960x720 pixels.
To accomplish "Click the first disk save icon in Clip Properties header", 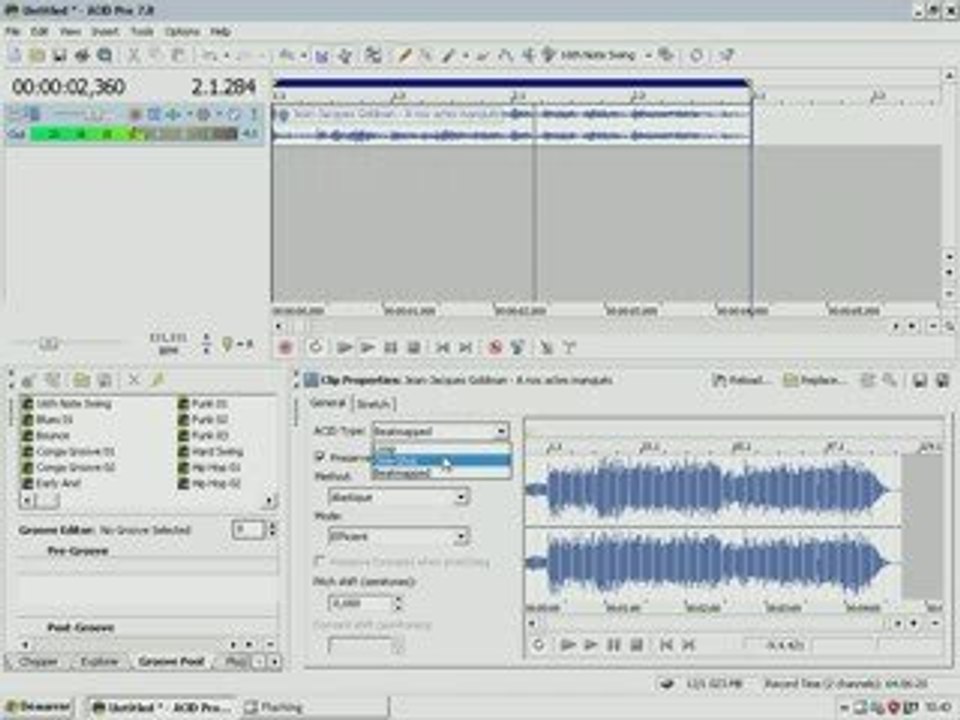I will pyautogui.click(x=920, y=380).
